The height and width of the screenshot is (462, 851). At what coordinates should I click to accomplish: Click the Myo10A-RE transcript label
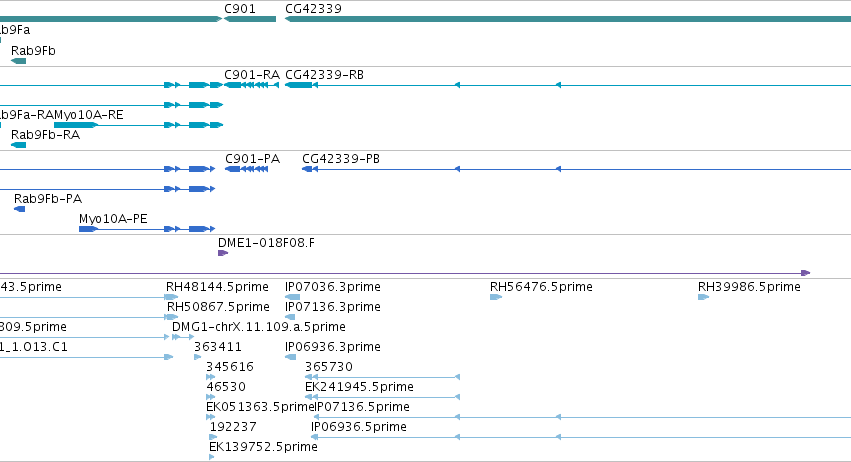[x=88, y=115]
